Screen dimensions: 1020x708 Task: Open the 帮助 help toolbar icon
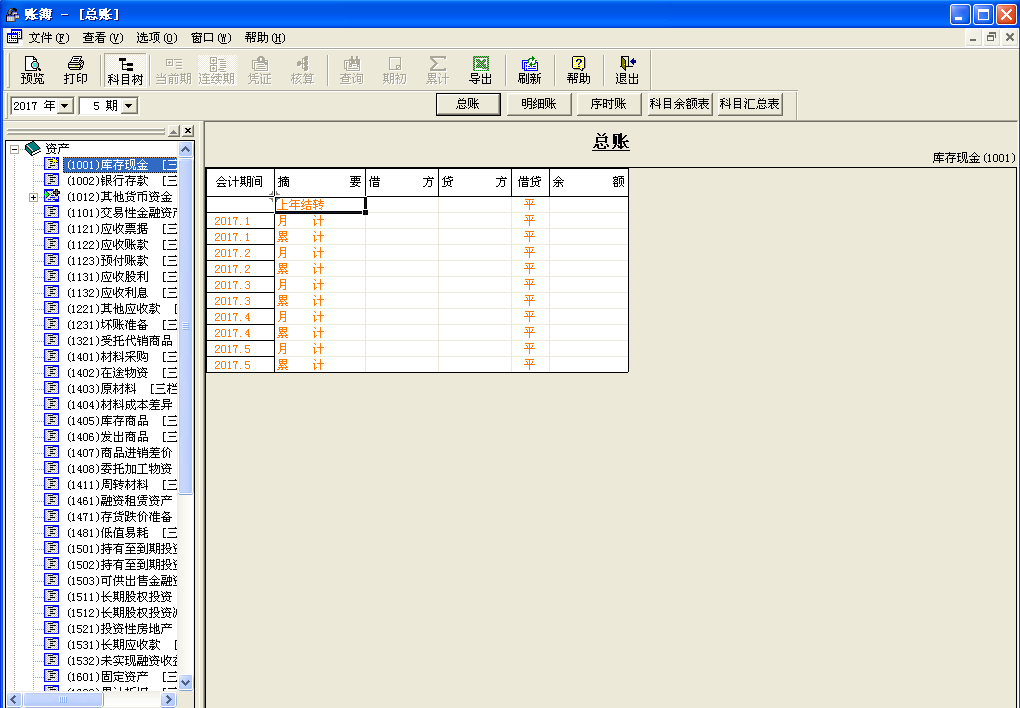coord(578,70)
